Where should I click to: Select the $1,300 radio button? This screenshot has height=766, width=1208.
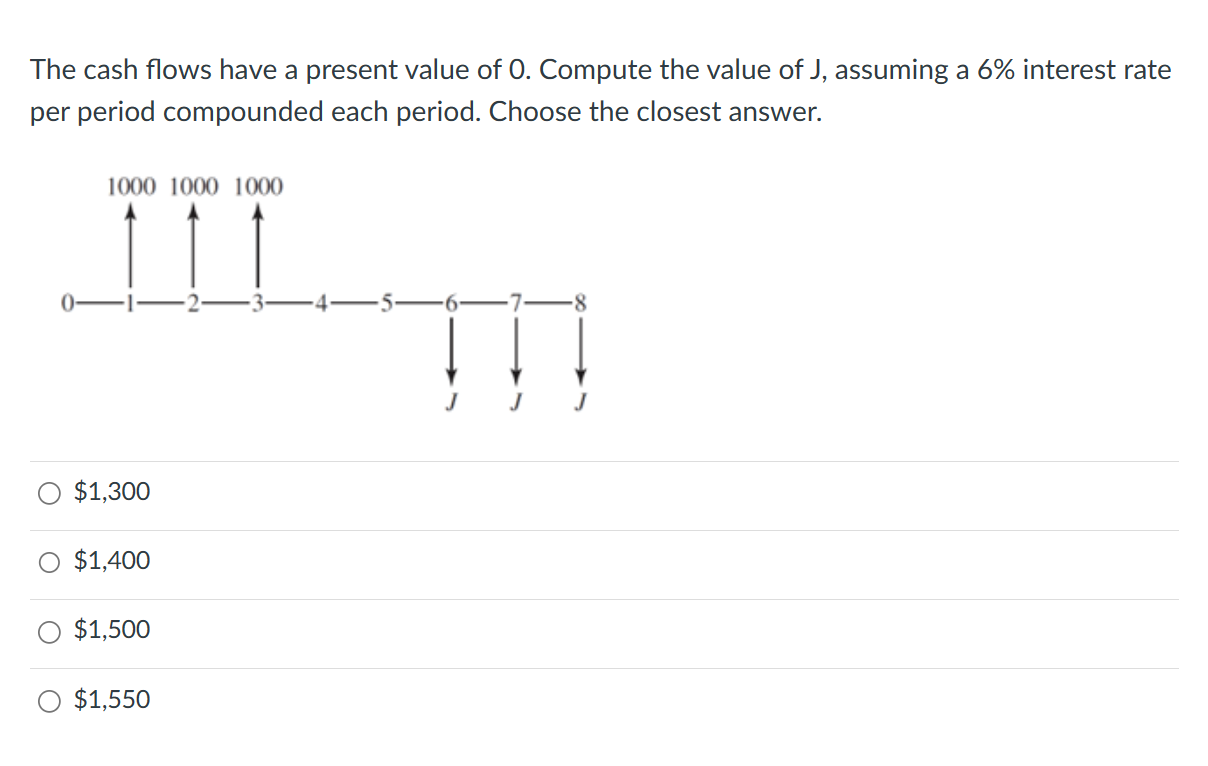coord(47,492)
